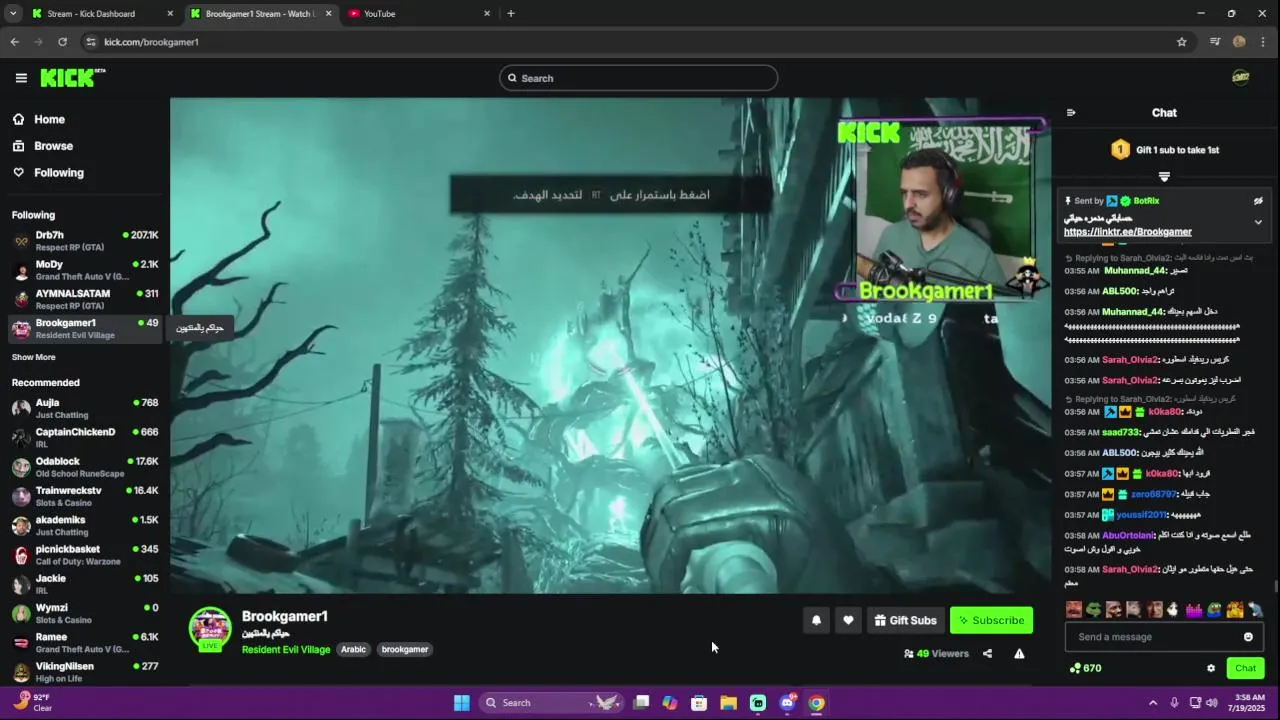
Task: Open MoDy followed channel
Action: point(85,270)
